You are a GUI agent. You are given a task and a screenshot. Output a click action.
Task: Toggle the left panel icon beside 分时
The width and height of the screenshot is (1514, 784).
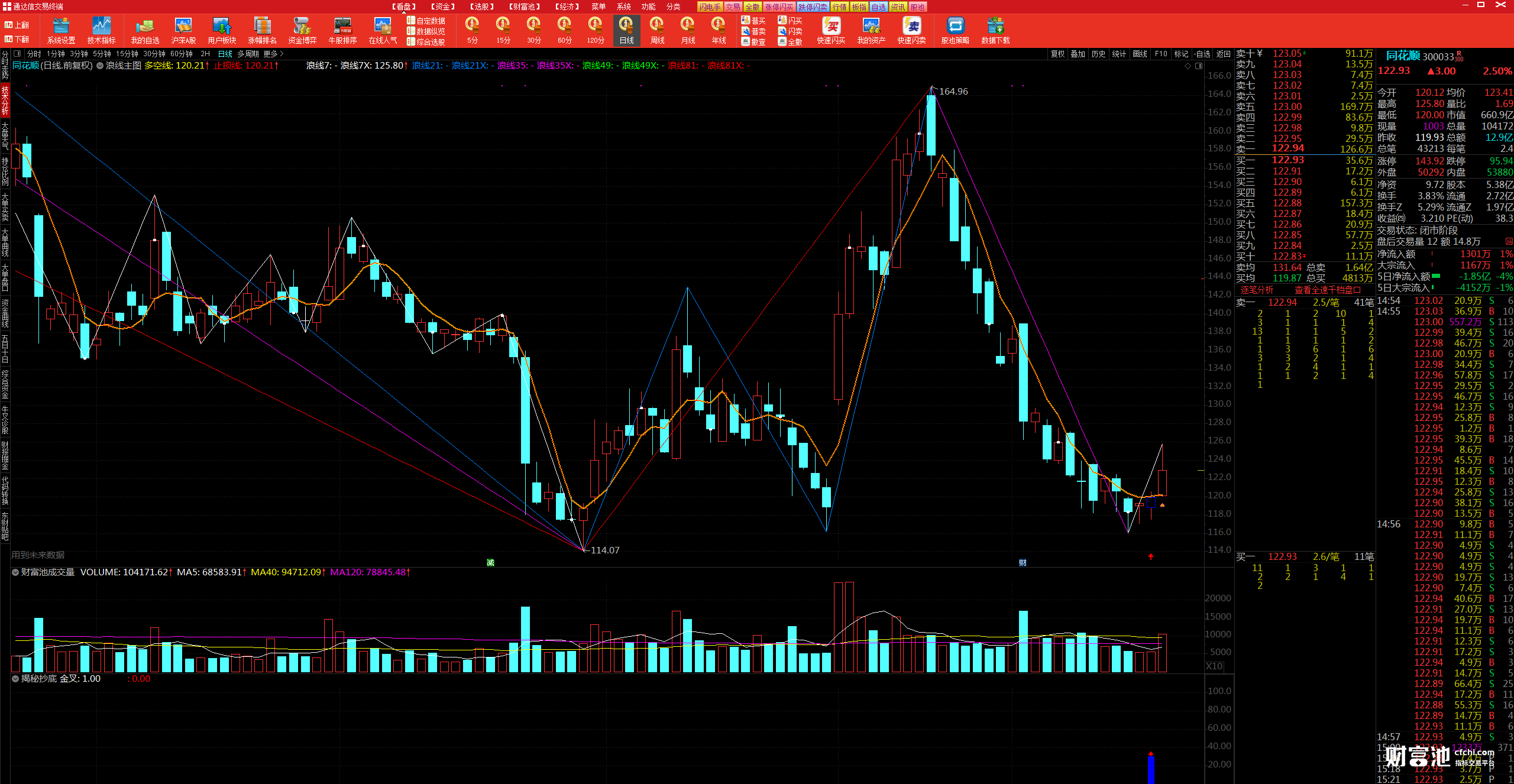tap(17, 54)
